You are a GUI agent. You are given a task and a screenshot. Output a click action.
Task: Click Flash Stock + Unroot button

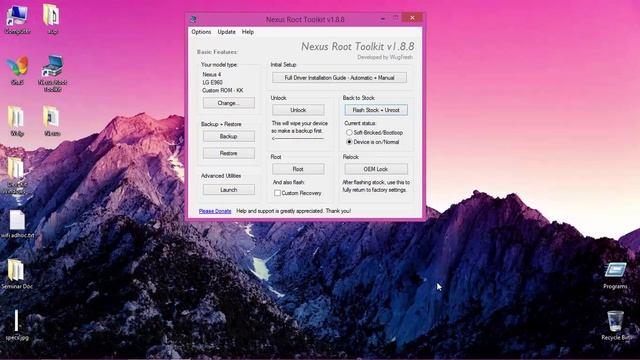tap(376, 110)
